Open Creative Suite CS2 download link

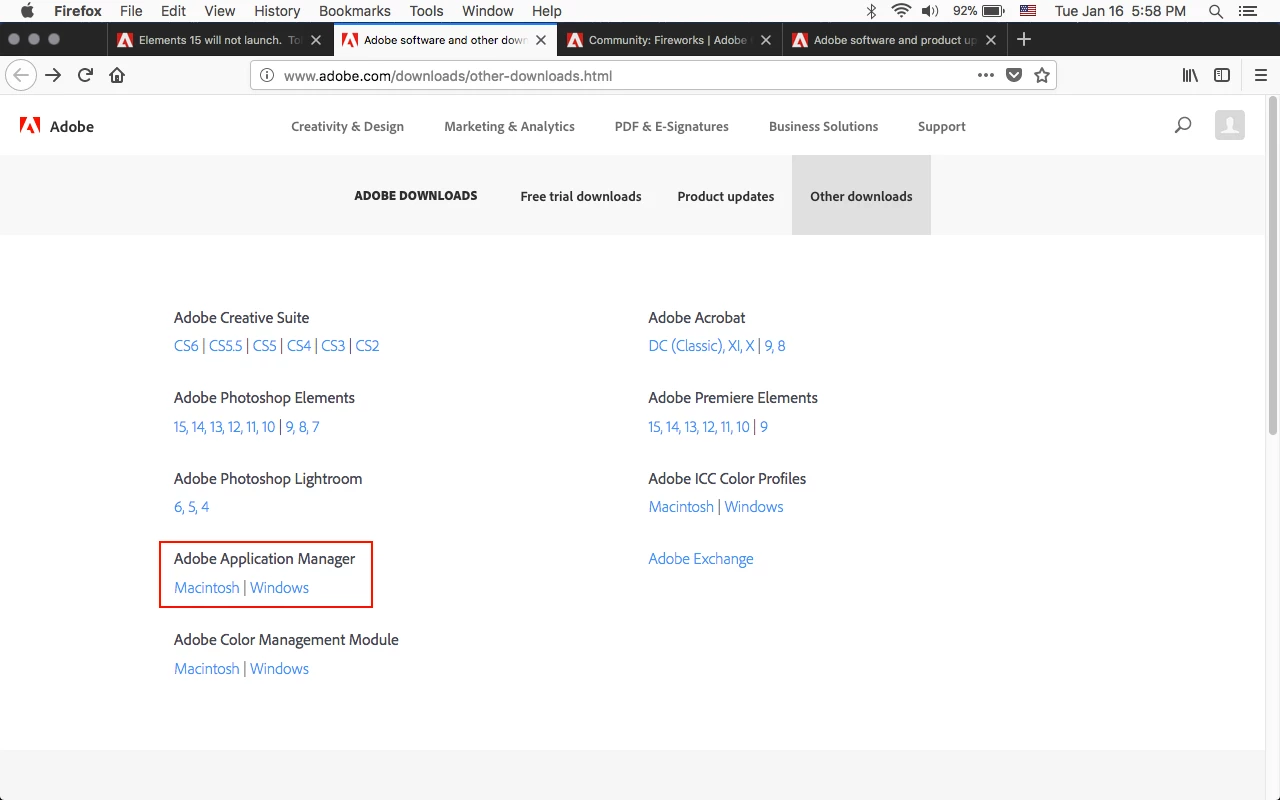pyautogui.click(x=367, y=346)
